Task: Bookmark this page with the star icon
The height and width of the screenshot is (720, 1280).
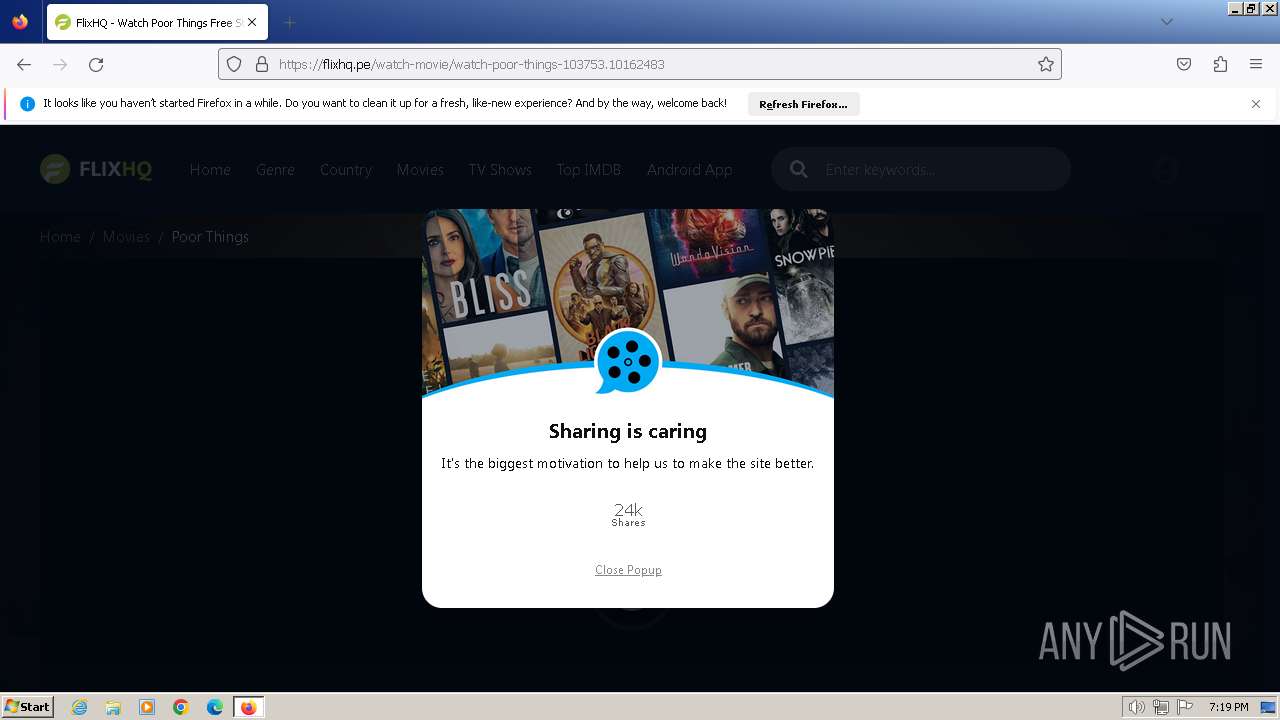Action: (x=1046, y=64)
